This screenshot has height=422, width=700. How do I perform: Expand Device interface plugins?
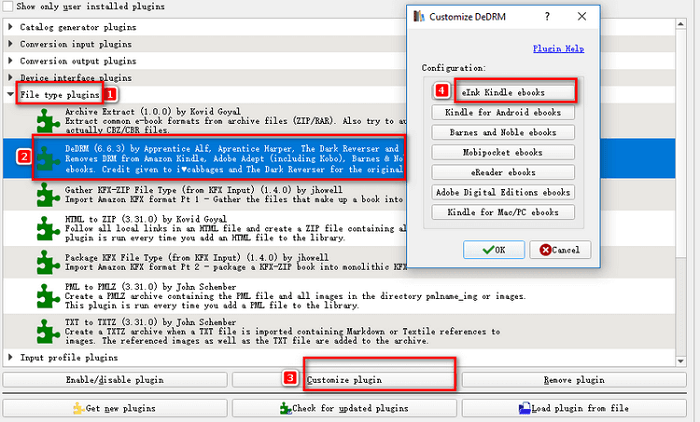tap(10, 78)
